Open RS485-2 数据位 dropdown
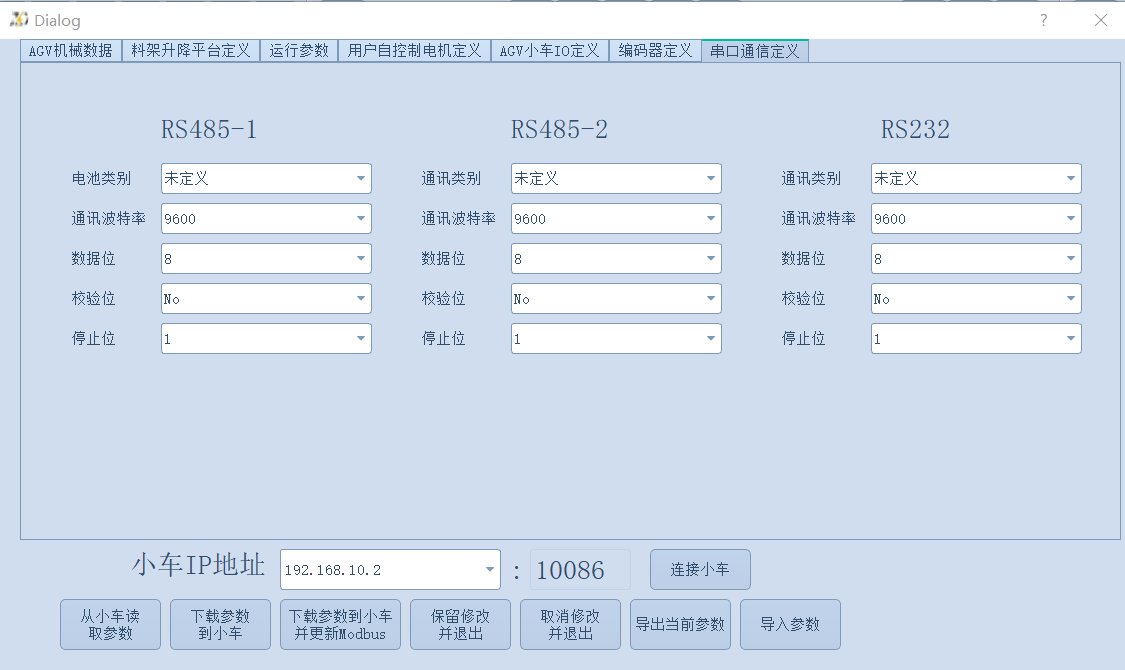 click(x=616, y=259)
